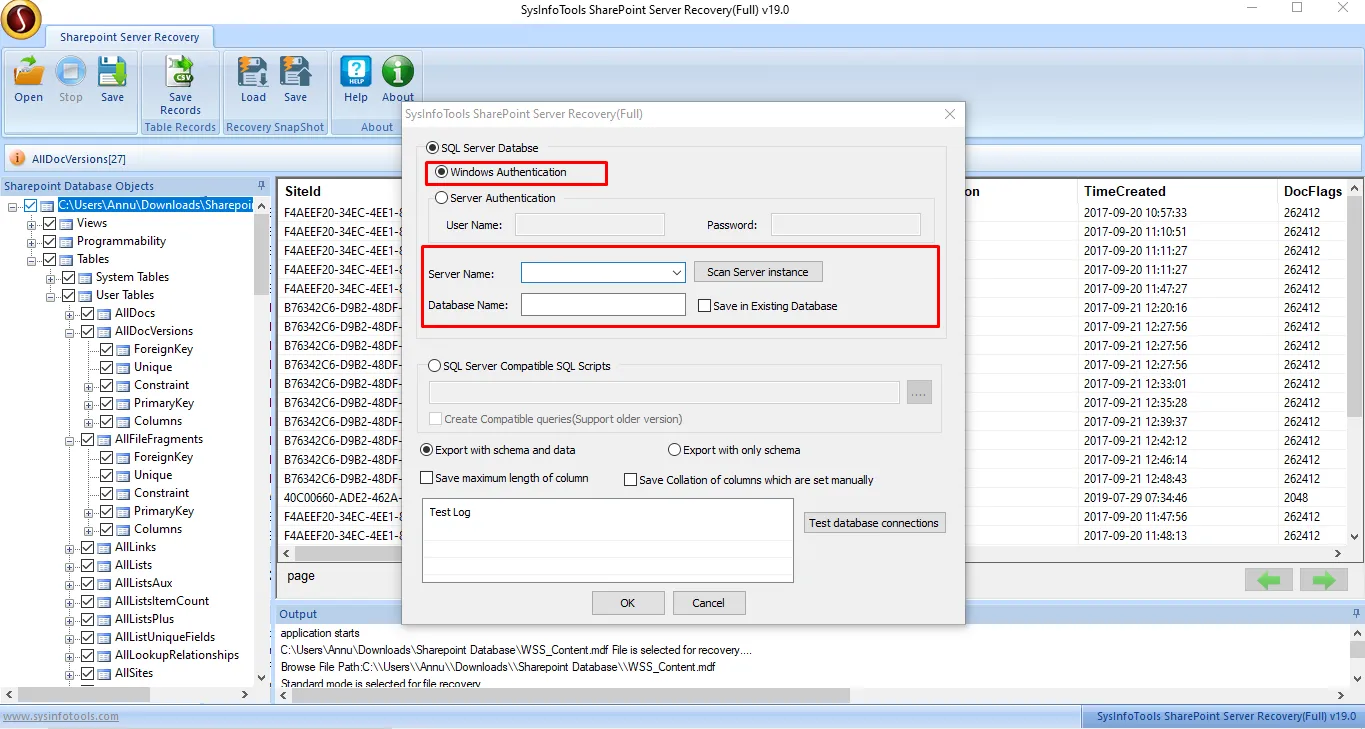
Task: Switch to Sharepoint Server Recovery ribbon tab
Action: coord(129,37)
